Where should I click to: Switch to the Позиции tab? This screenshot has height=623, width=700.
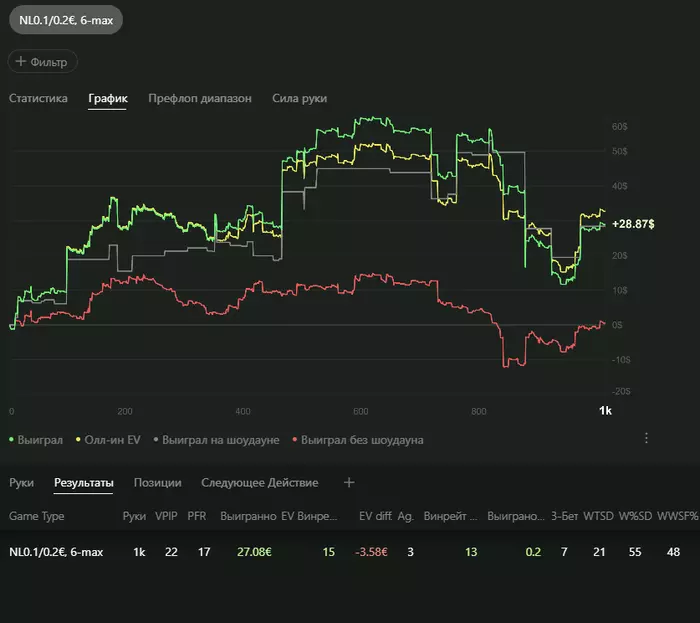click(x=158, y=483)
